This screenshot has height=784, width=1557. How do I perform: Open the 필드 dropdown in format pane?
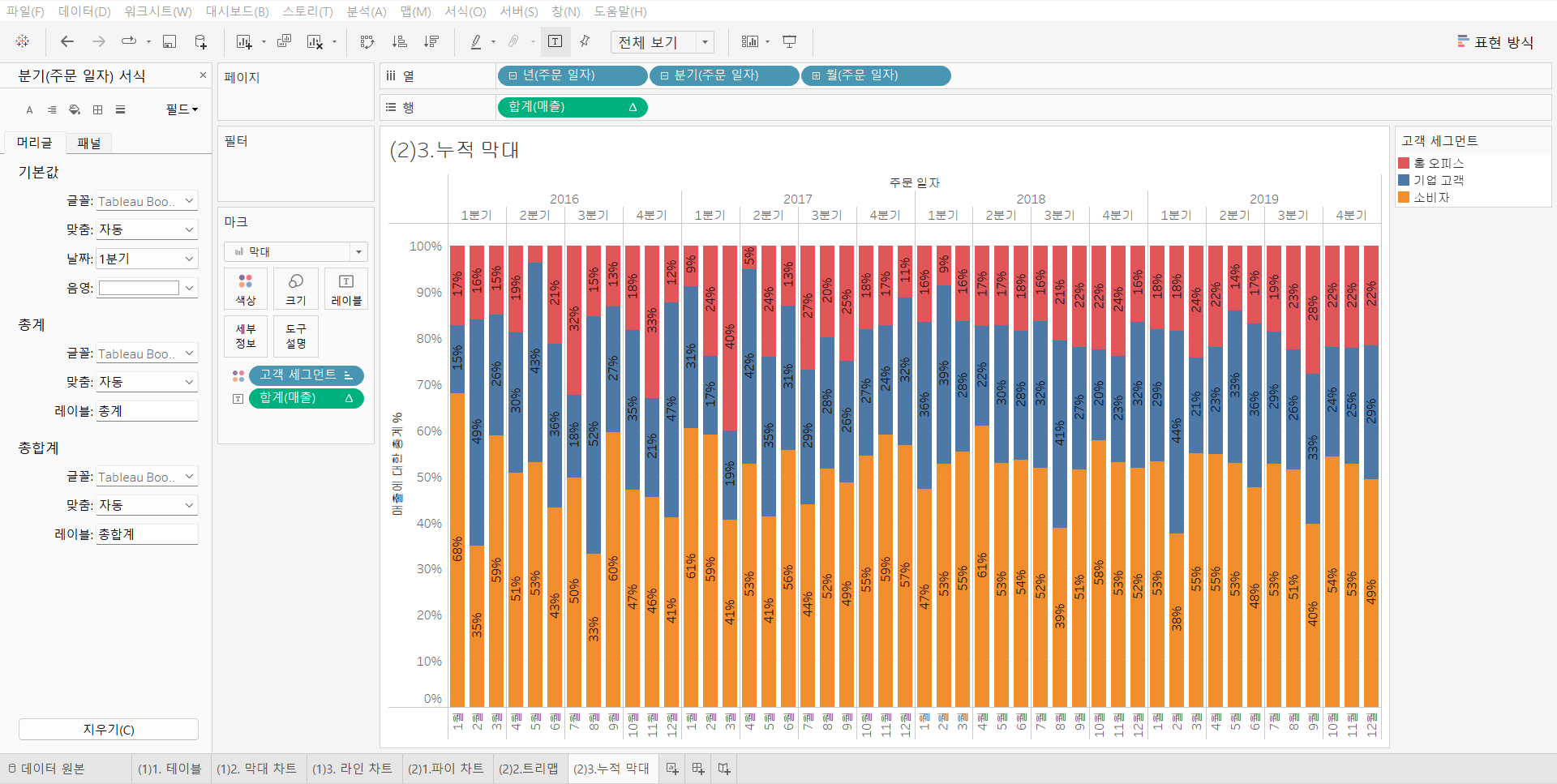click(x=182, y=109)
